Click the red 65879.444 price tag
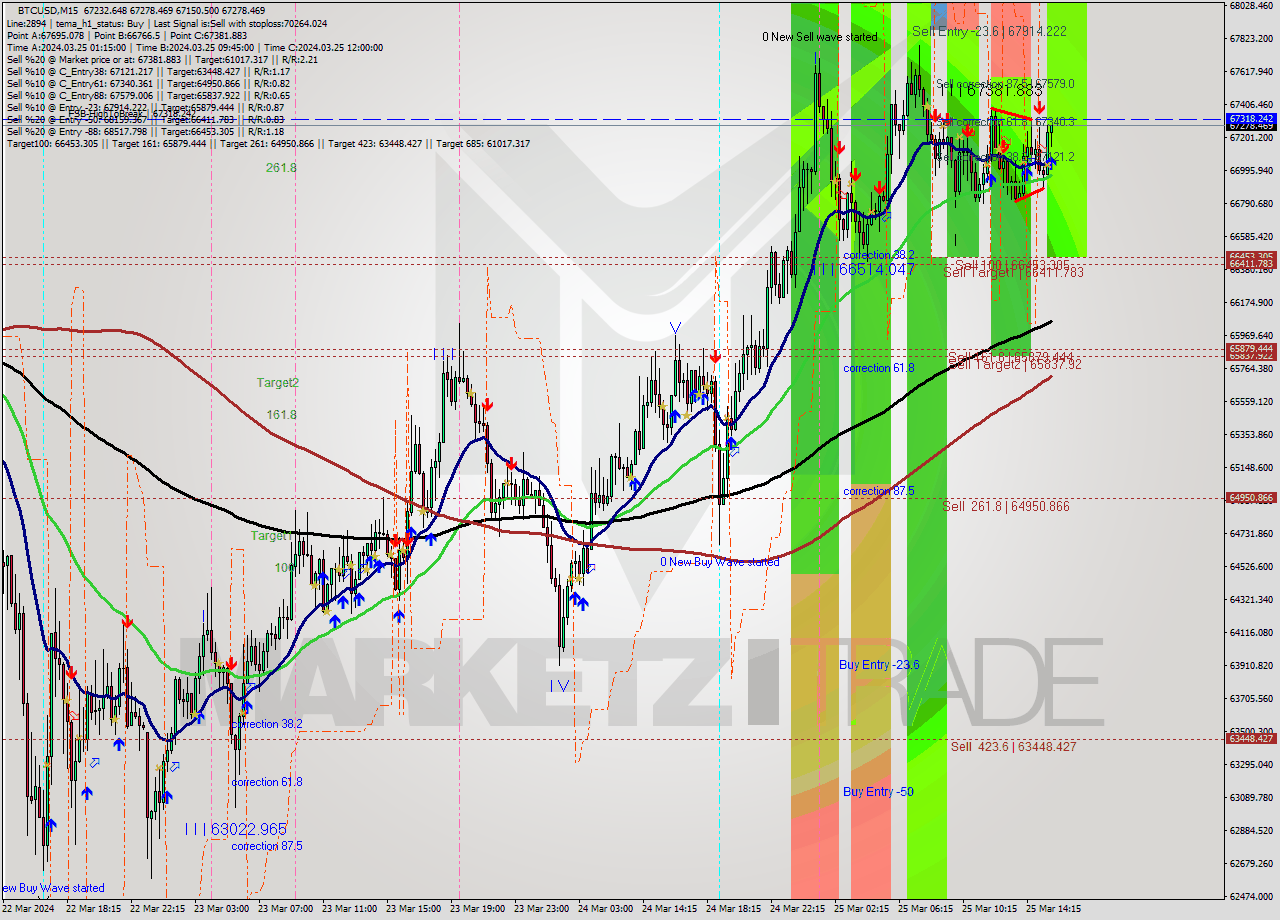 point(1251,349)
